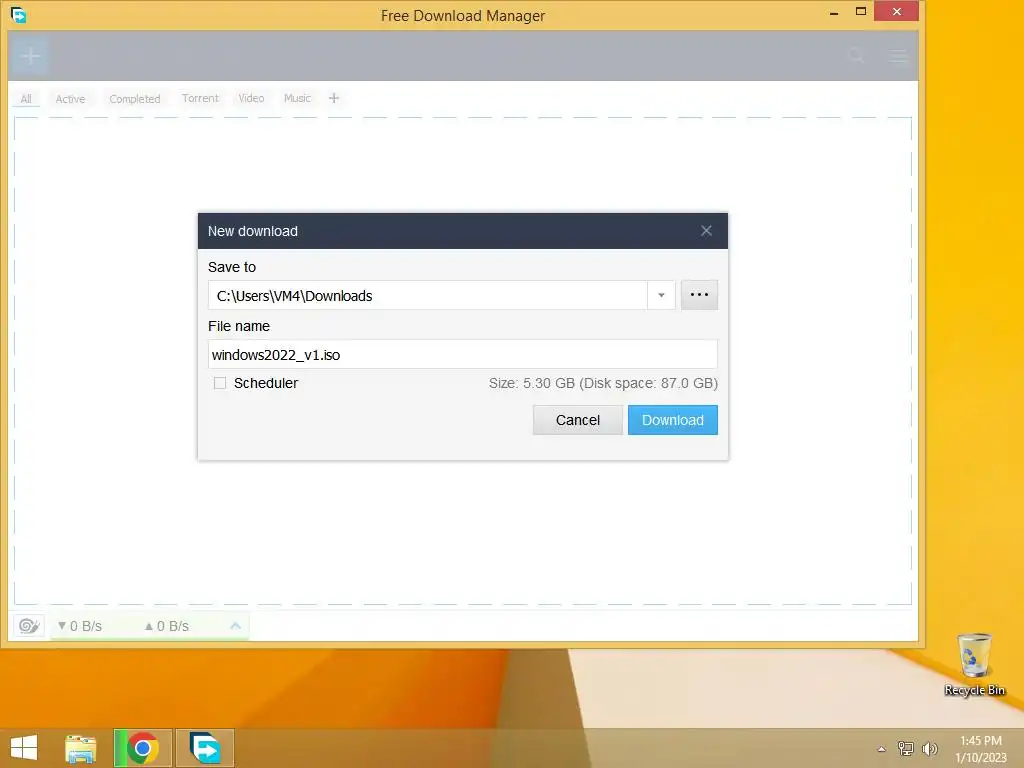Cancel the new download
The height and width of the screenshot is (768, 1024).
click(x=577, y=420)
